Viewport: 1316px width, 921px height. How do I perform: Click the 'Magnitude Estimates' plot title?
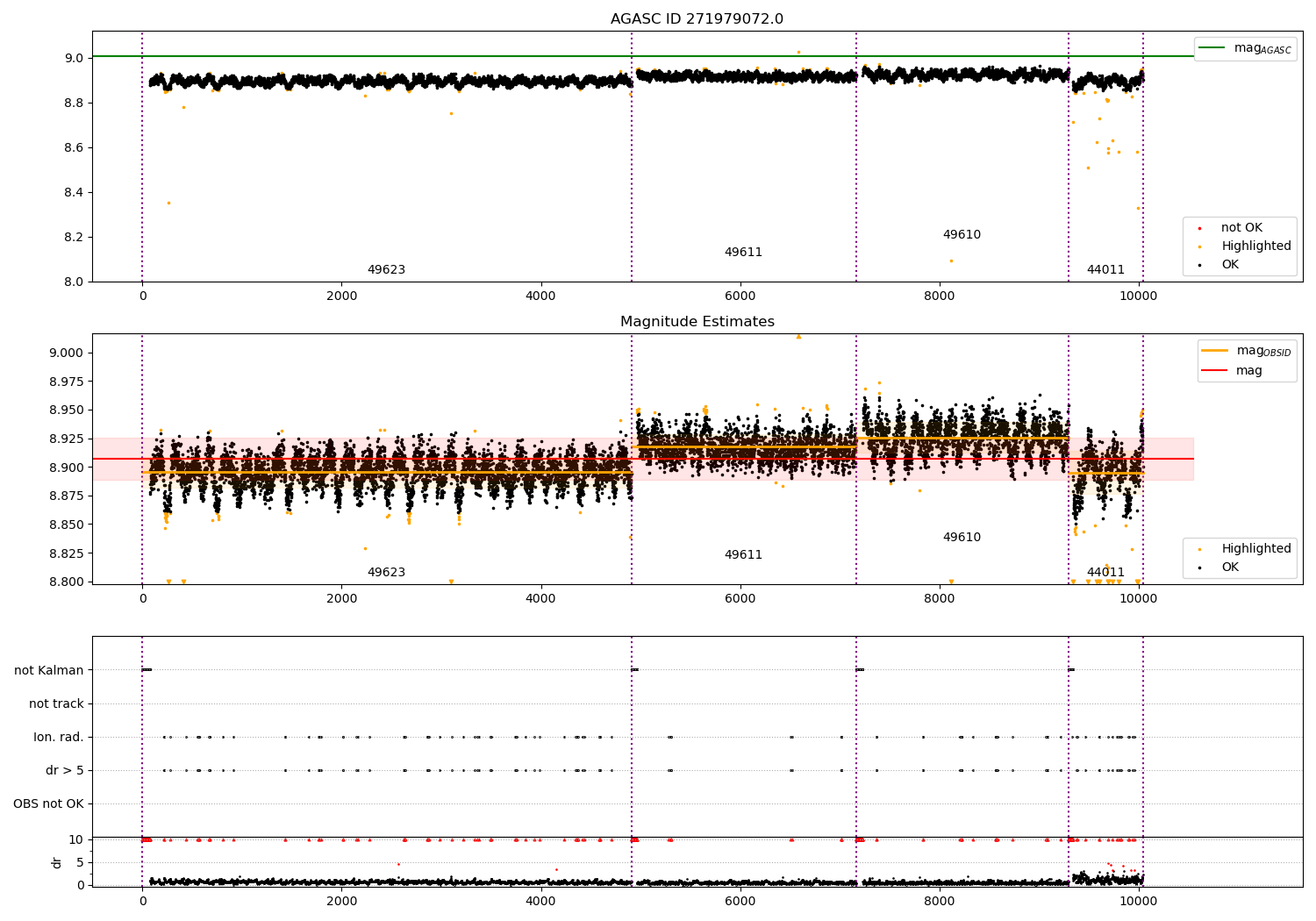tap(697, 322)
